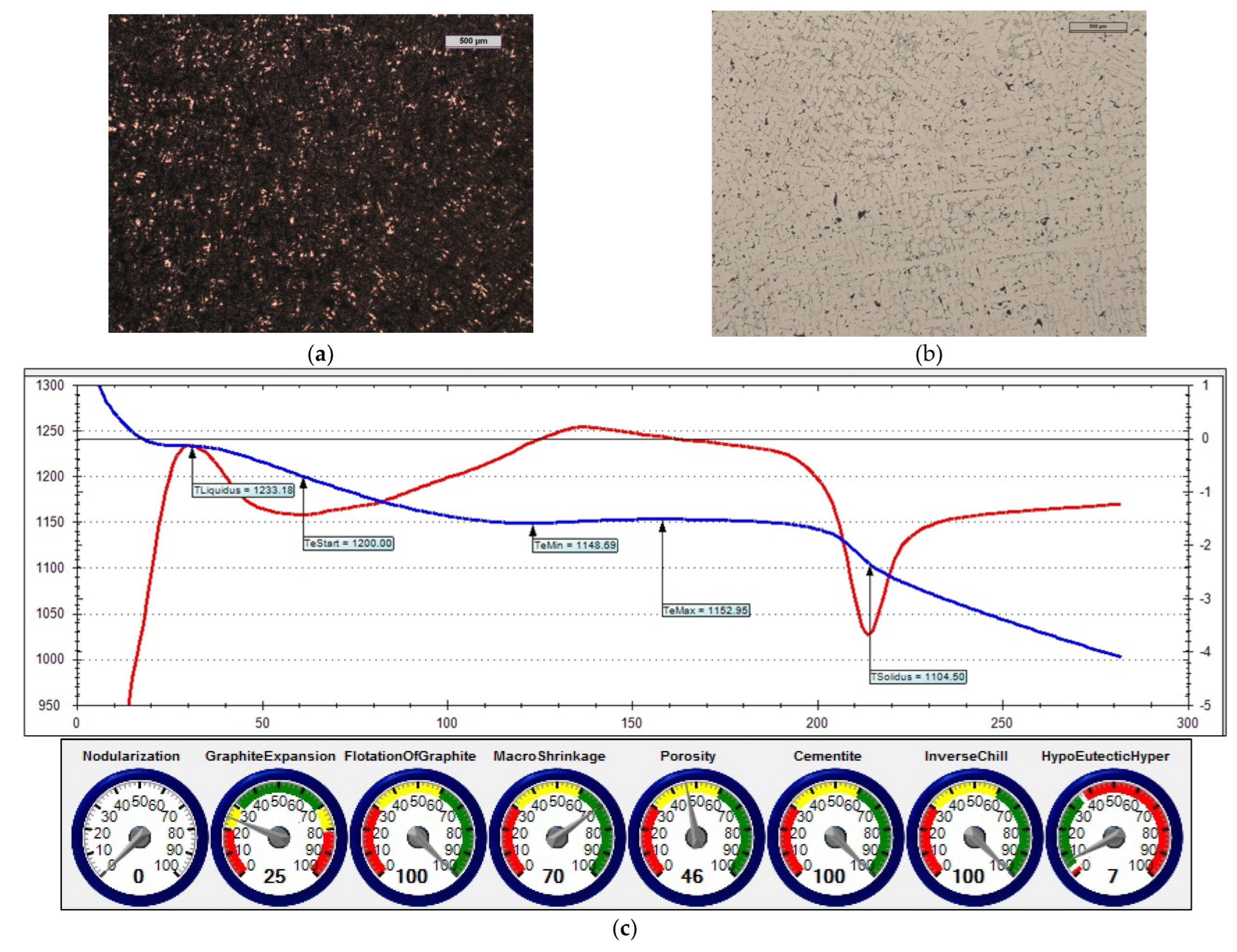This screenshot has height=952, width=1237.
Task: Click the InverseChill gauge dial
Action: pyautogui.click(x=974, y=837)
